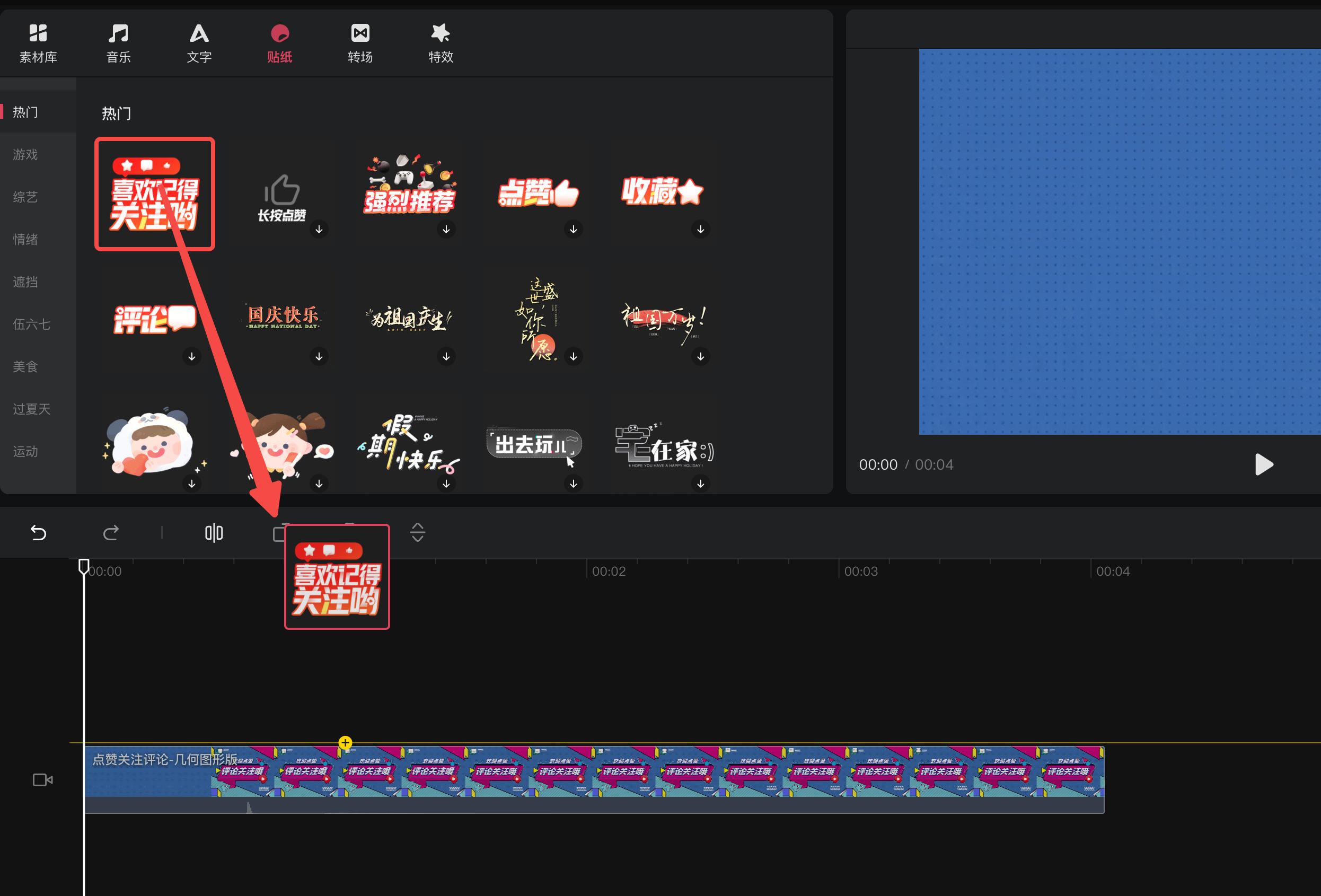This screenshot has height=896, width=1321.
Task: Click the yellow plus marker on clip
Action: 345,742
